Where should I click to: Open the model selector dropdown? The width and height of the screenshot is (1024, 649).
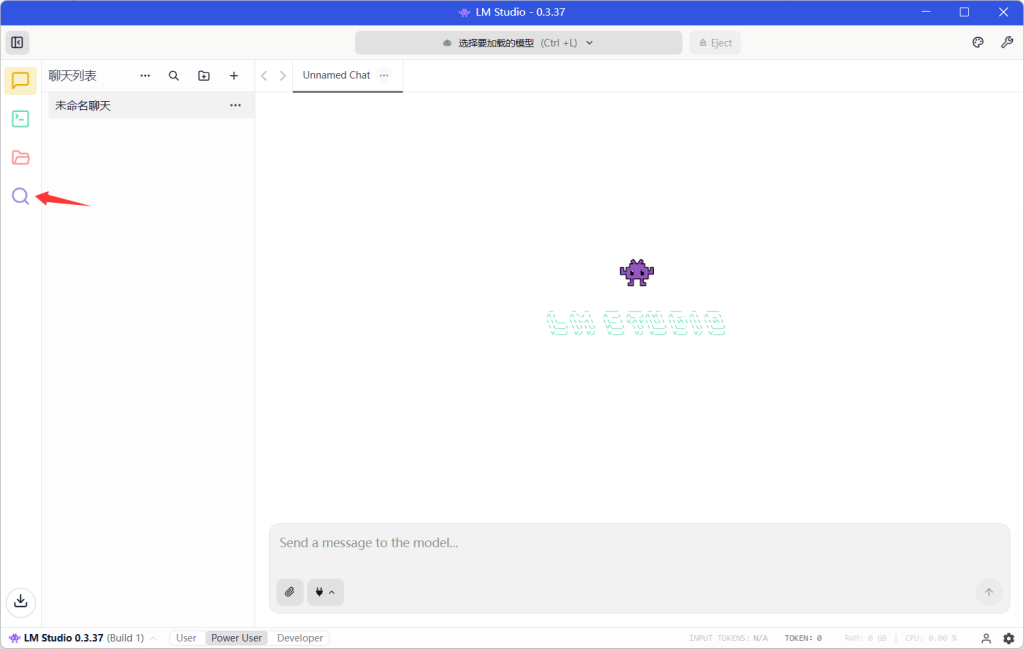pos(518,43)
